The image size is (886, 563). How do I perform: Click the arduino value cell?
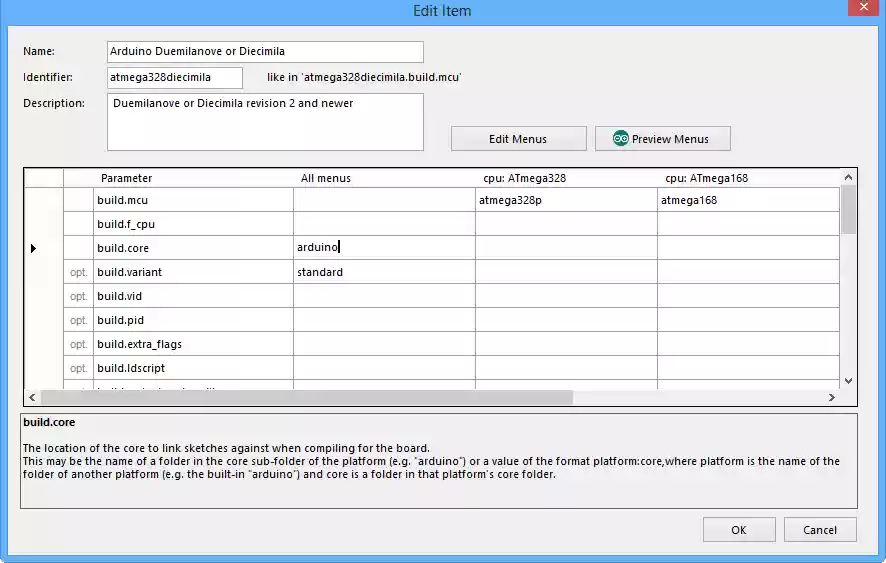tap(384, 248)
